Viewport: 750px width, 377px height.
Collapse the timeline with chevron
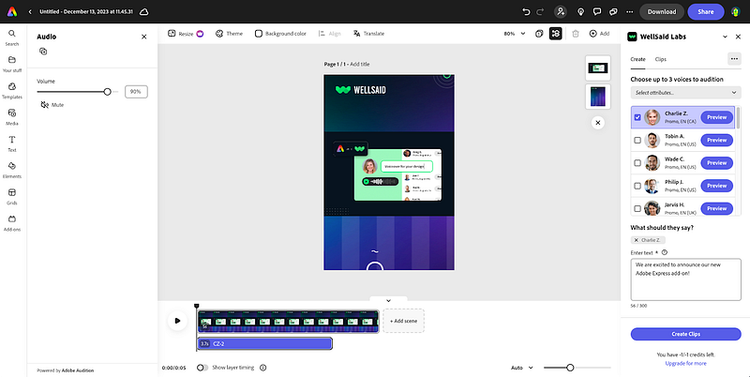click(x=388, y=300)
